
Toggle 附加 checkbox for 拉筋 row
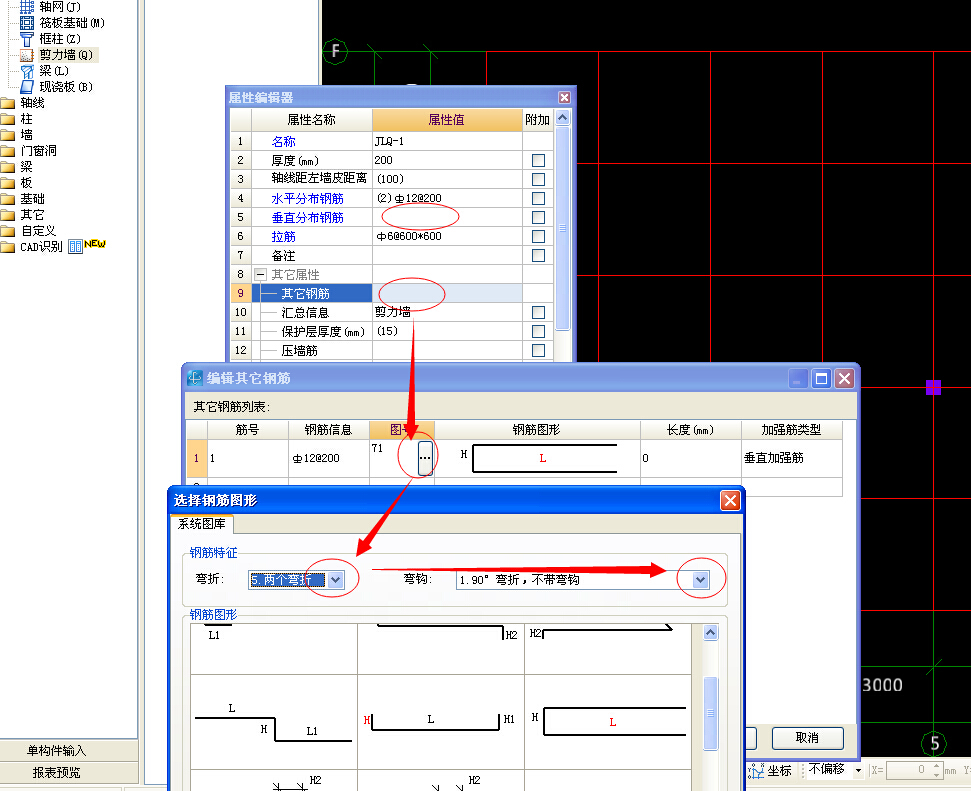coord(538,237)
